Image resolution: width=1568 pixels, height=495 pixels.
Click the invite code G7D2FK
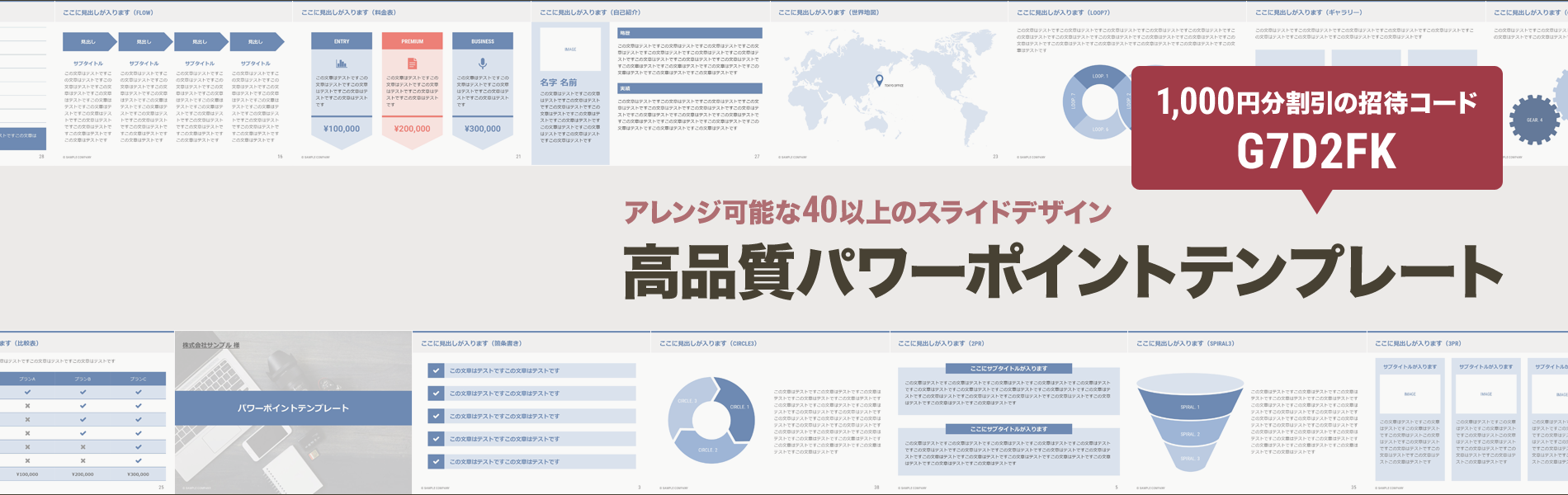(1316, 151)
